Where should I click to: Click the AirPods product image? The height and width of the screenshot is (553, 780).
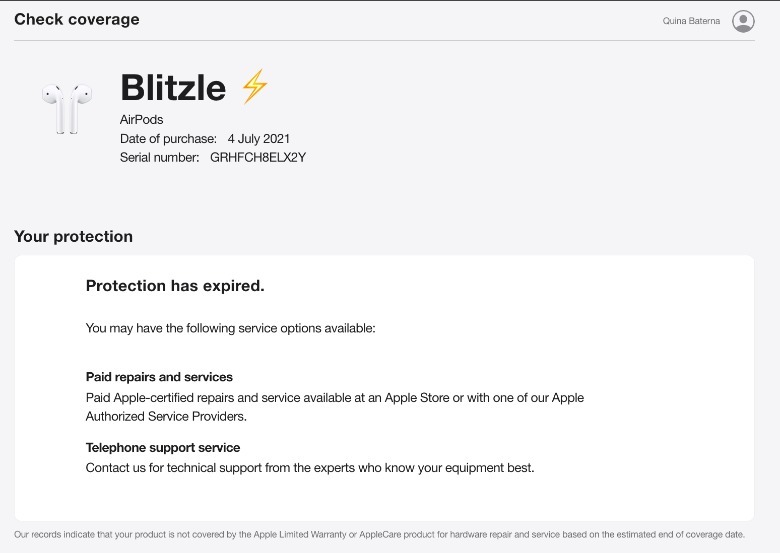pyautogui.click(x=67, y=107)
